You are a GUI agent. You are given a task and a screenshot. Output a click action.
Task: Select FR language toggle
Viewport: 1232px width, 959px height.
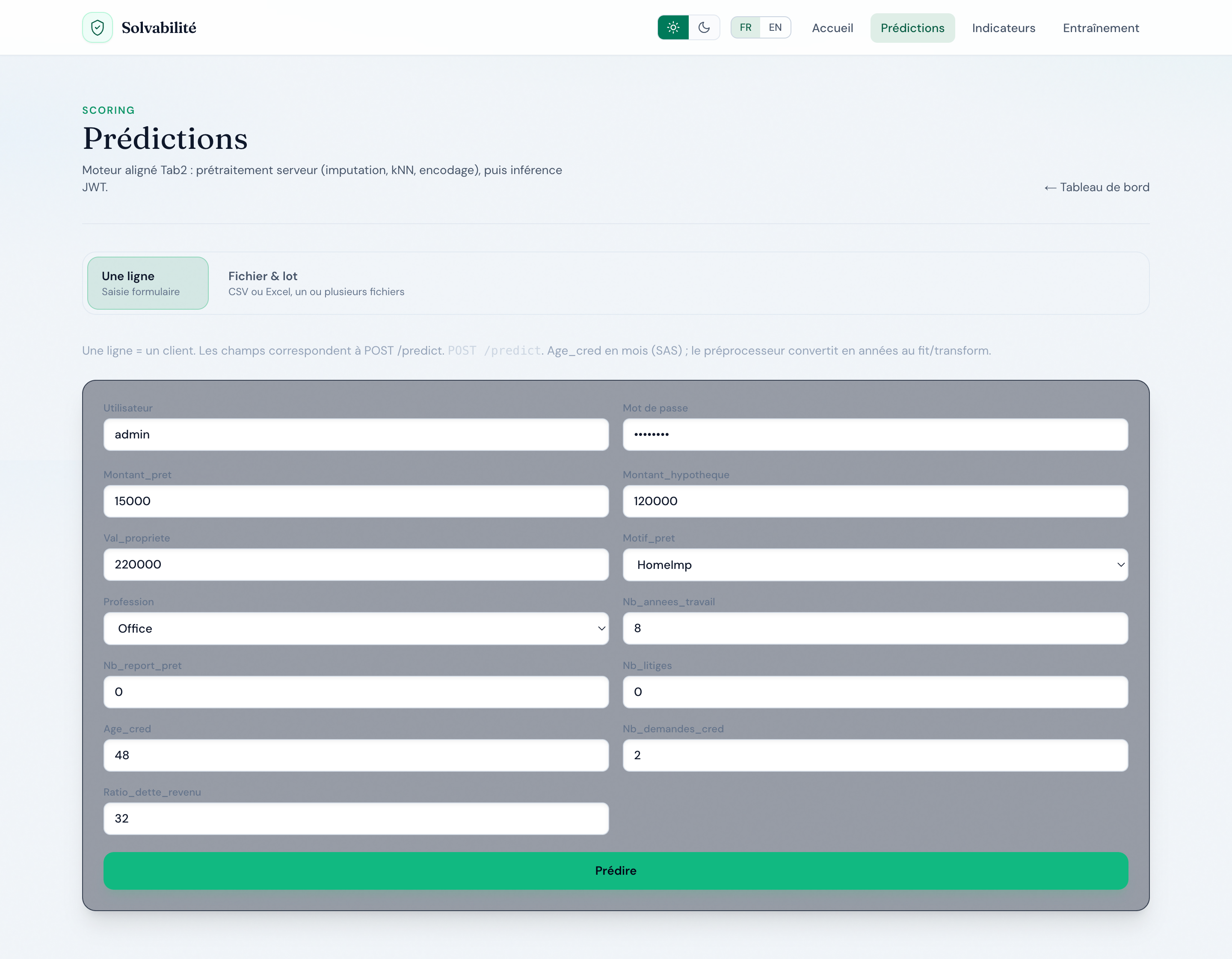tap(745, 28)
